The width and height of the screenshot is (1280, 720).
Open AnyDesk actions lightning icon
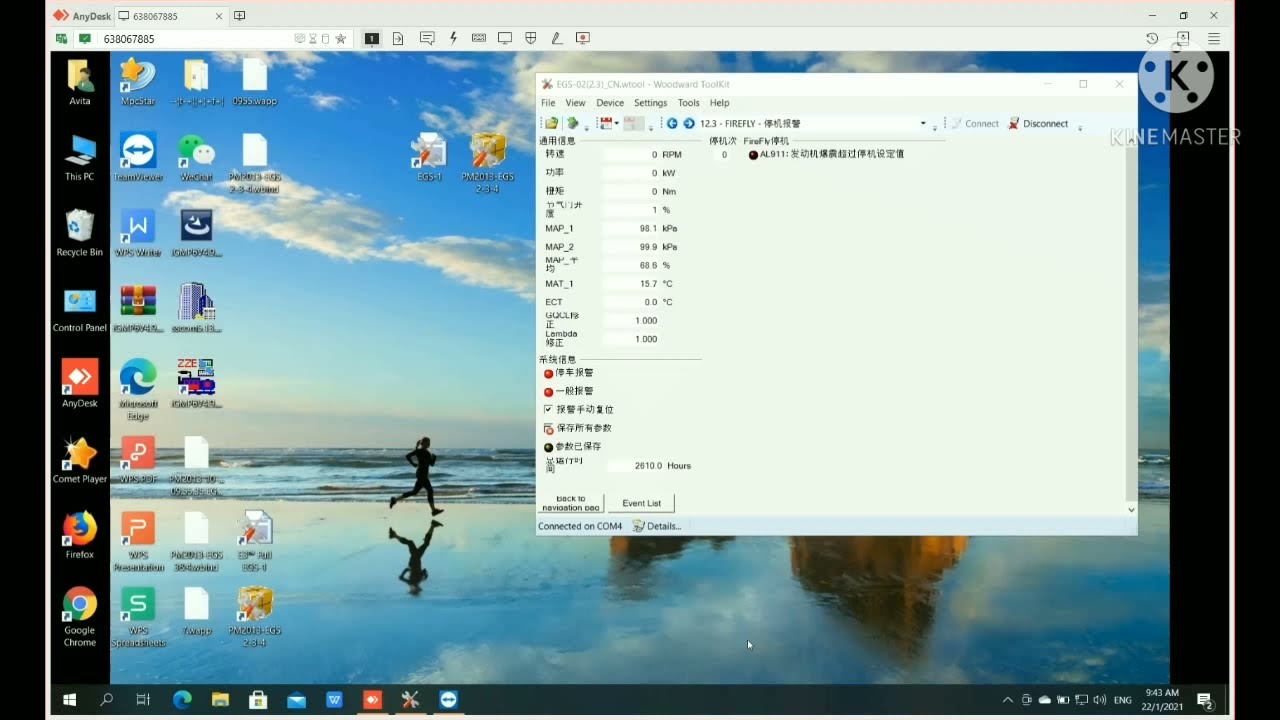pos(453,39)
